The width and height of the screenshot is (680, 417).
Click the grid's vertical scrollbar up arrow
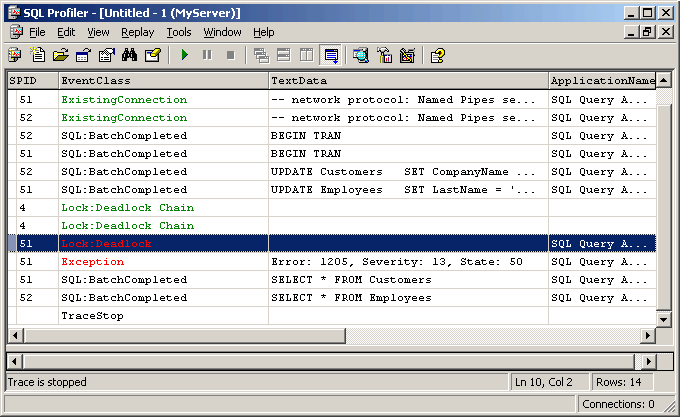pos(664,81)
